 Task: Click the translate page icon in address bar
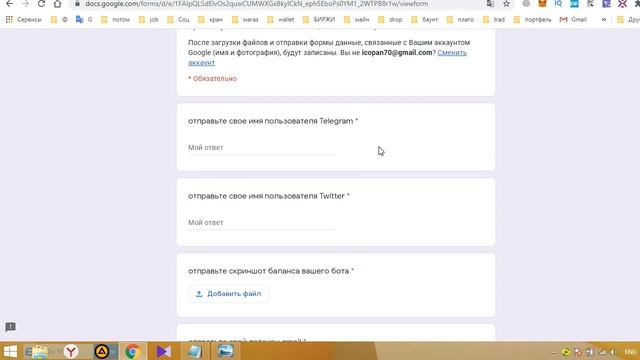click(x=490, y=4)
